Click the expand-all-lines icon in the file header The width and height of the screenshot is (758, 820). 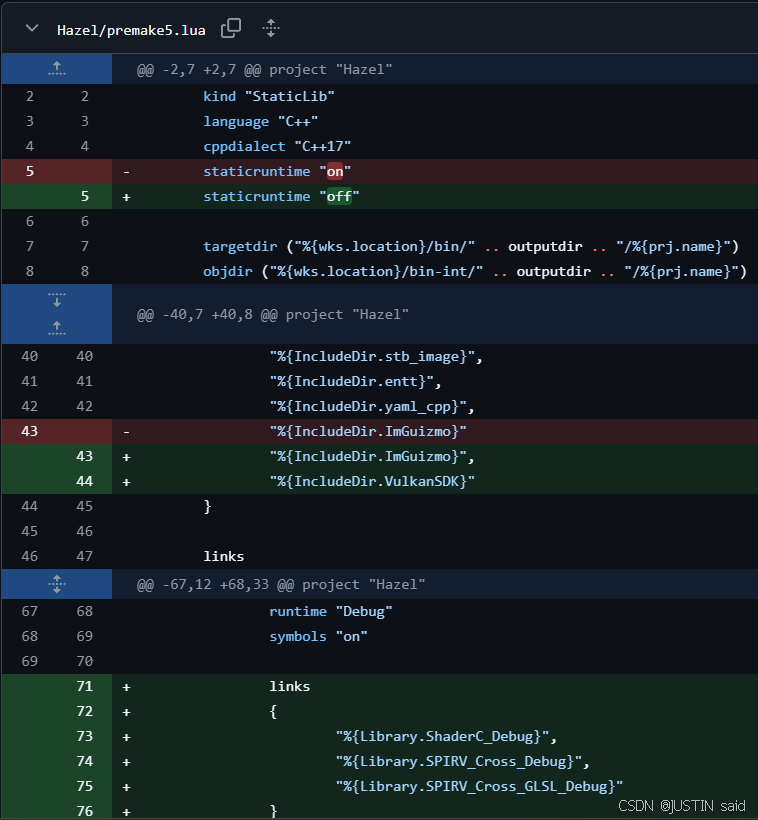coord(270,28)
